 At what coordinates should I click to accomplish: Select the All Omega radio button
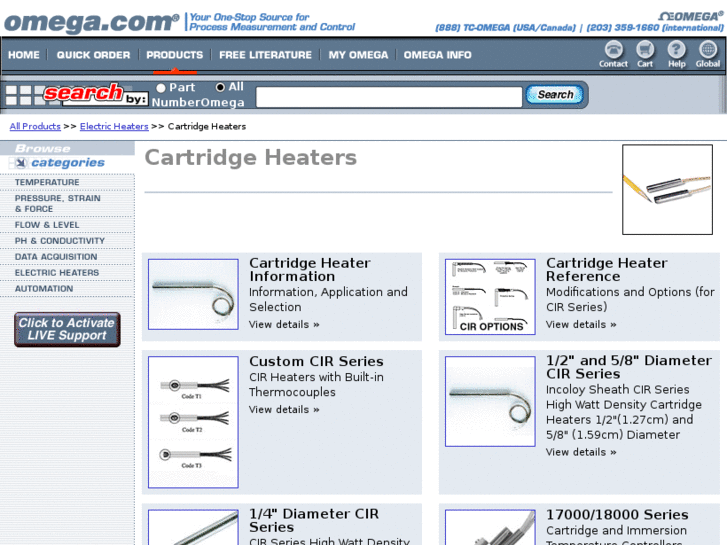220,87
